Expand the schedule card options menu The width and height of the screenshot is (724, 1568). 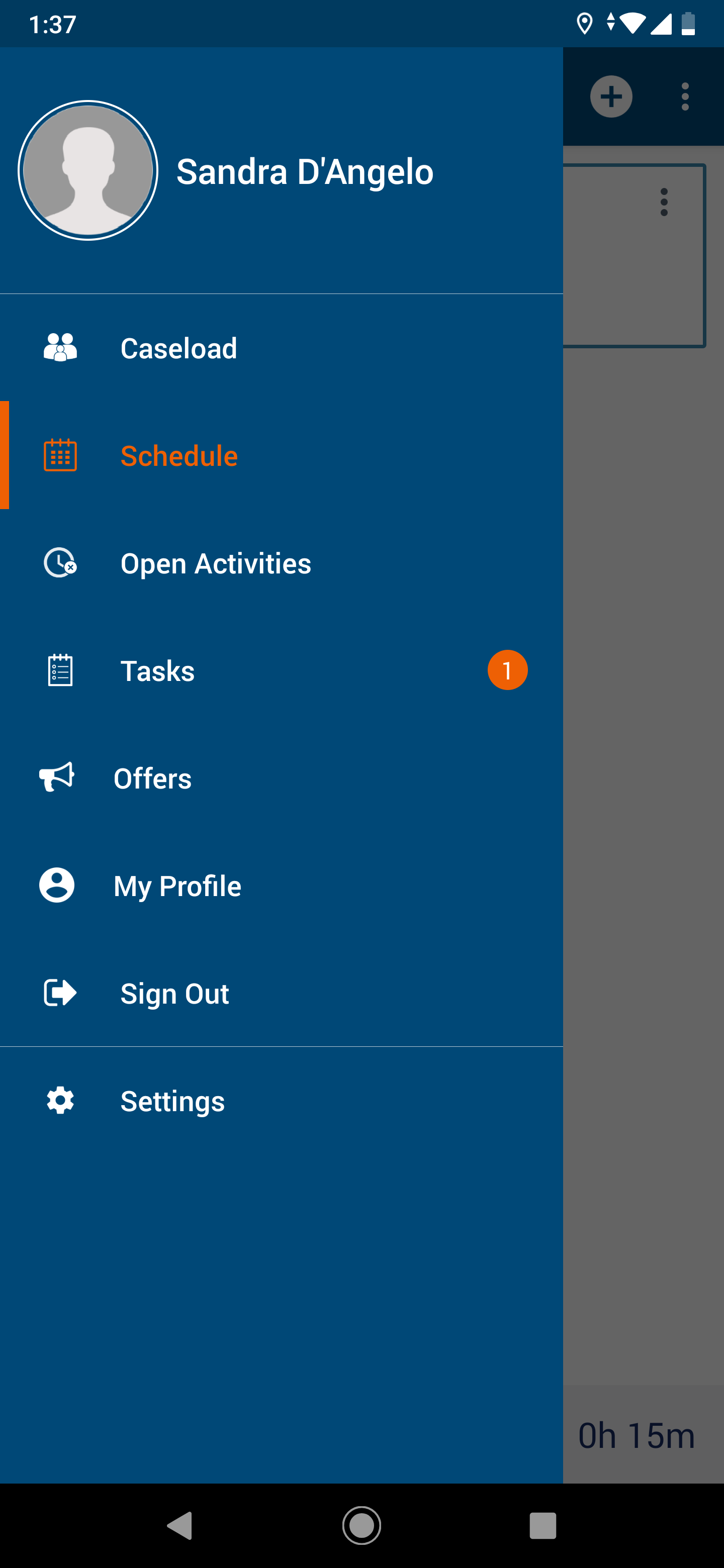tap(664, 202)
